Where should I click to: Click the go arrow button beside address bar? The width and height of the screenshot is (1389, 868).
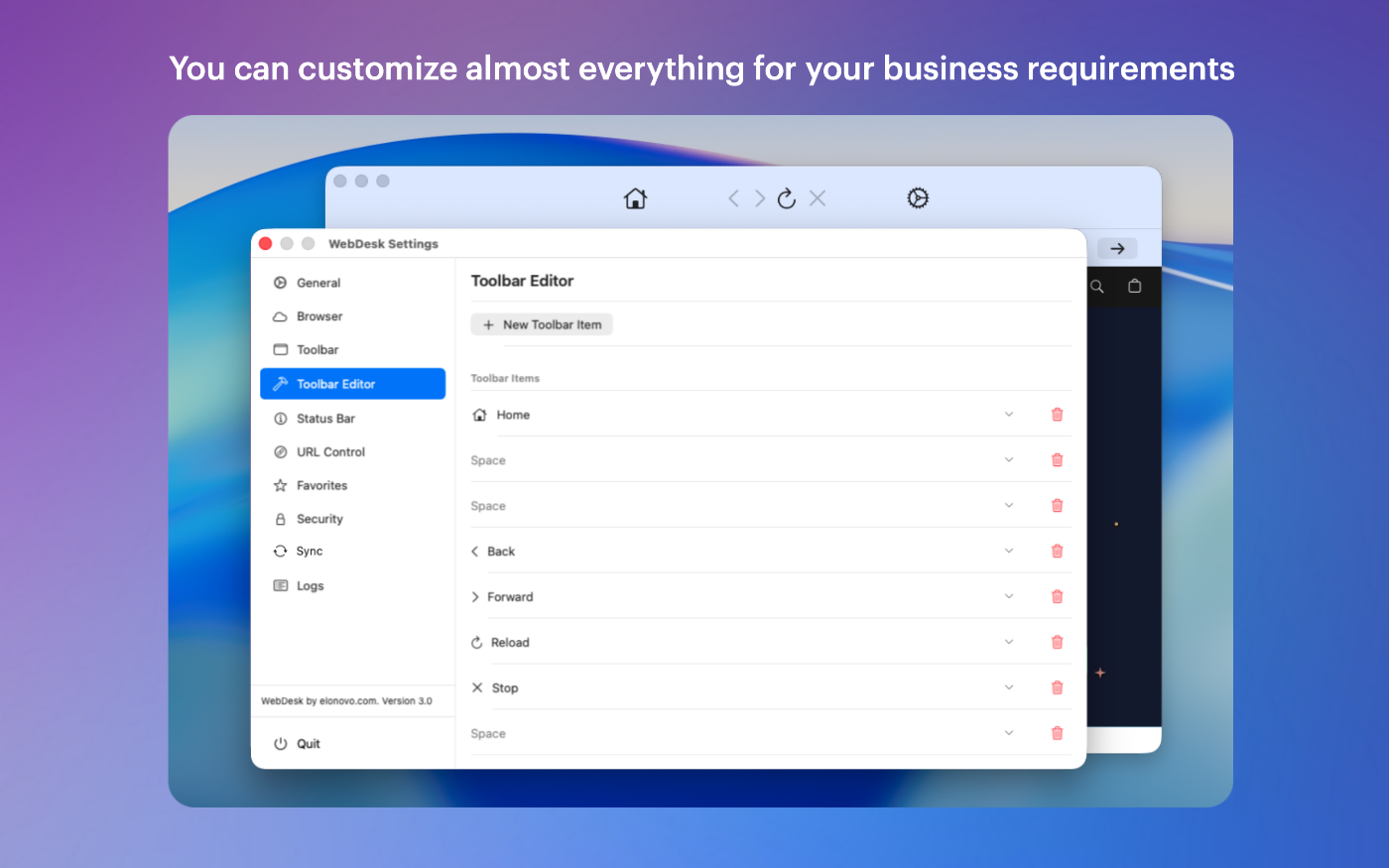click(1117, 249)
